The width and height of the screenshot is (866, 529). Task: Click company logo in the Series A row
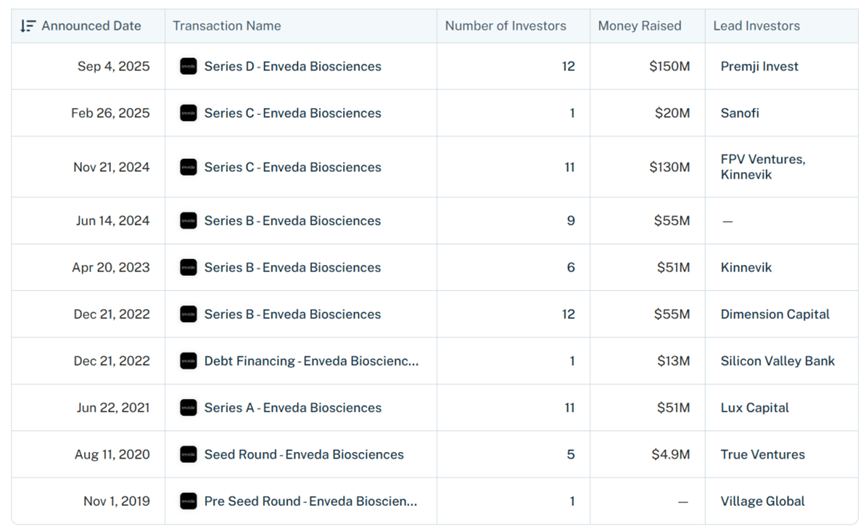tap(188, 408)
